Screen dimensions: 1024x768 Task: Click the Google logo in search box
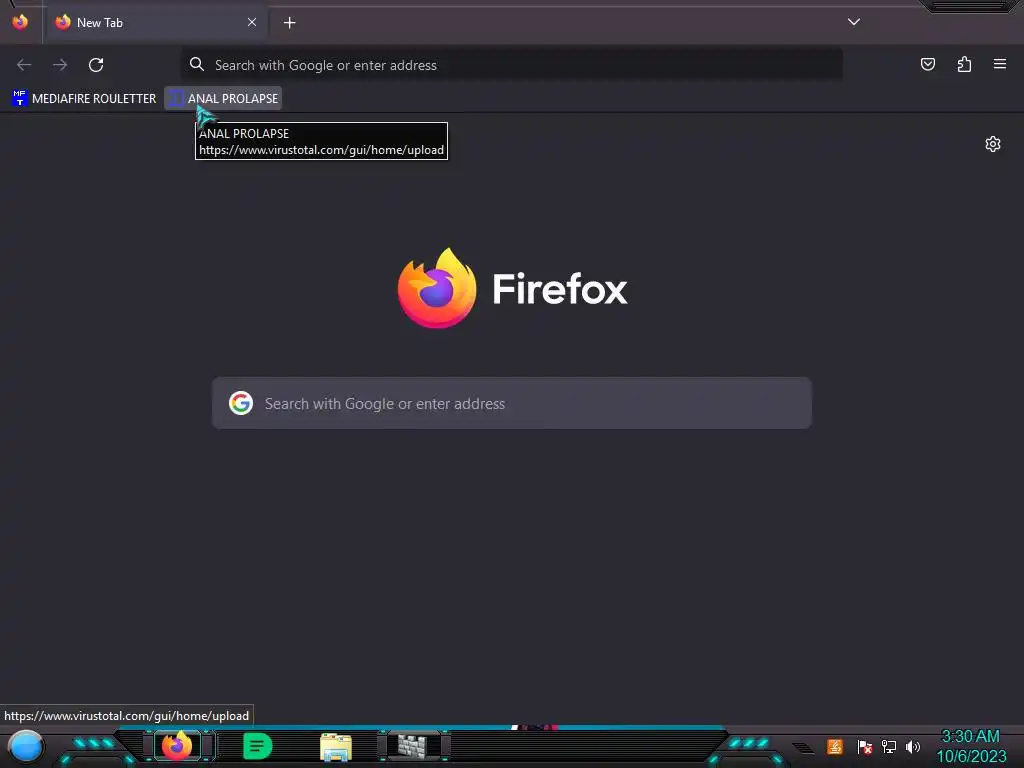click(x=241, y=403)
